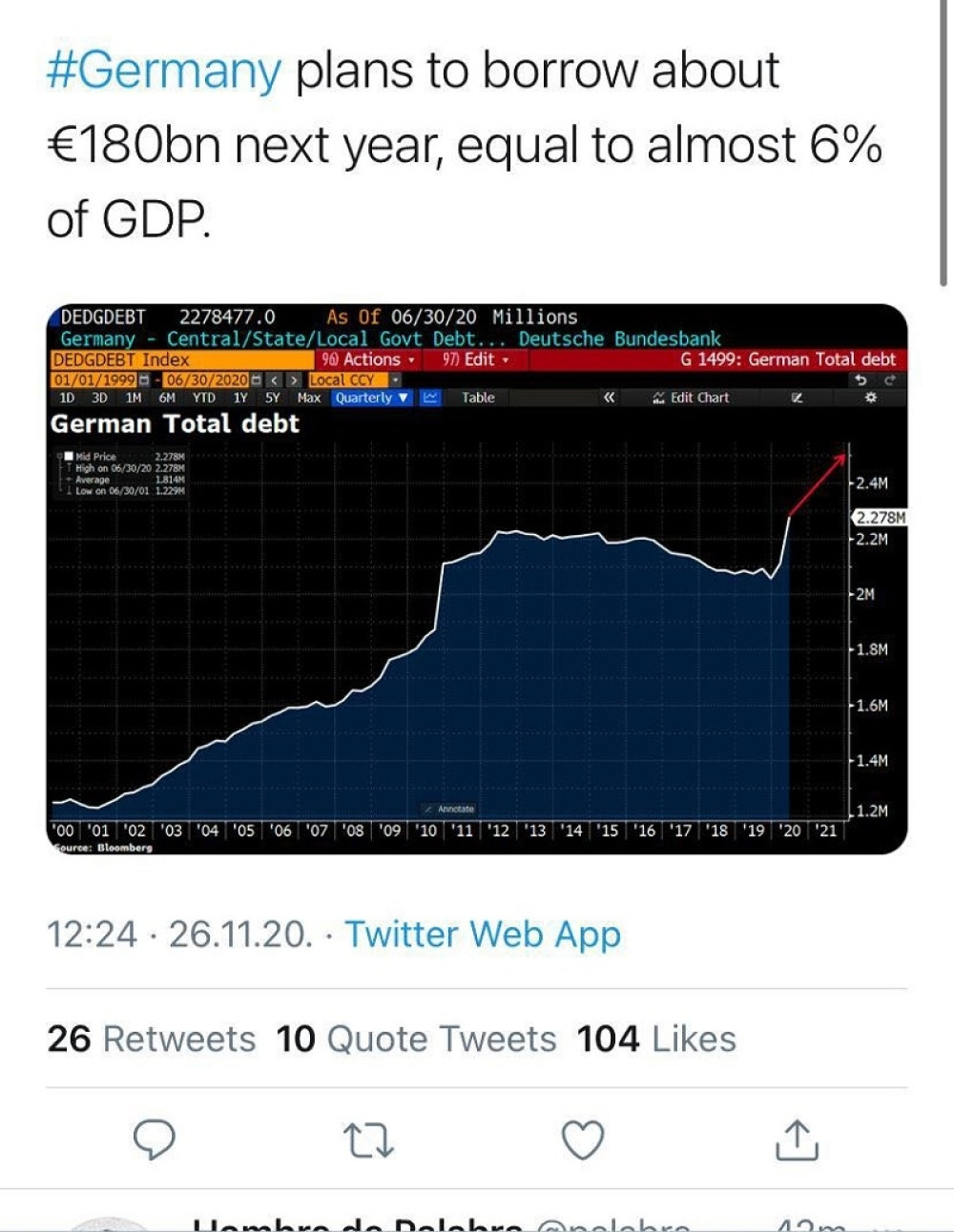The width and height of the screenshot is (954, 1232).
Task: Select the Max time range tab
Action: [309, 398]
